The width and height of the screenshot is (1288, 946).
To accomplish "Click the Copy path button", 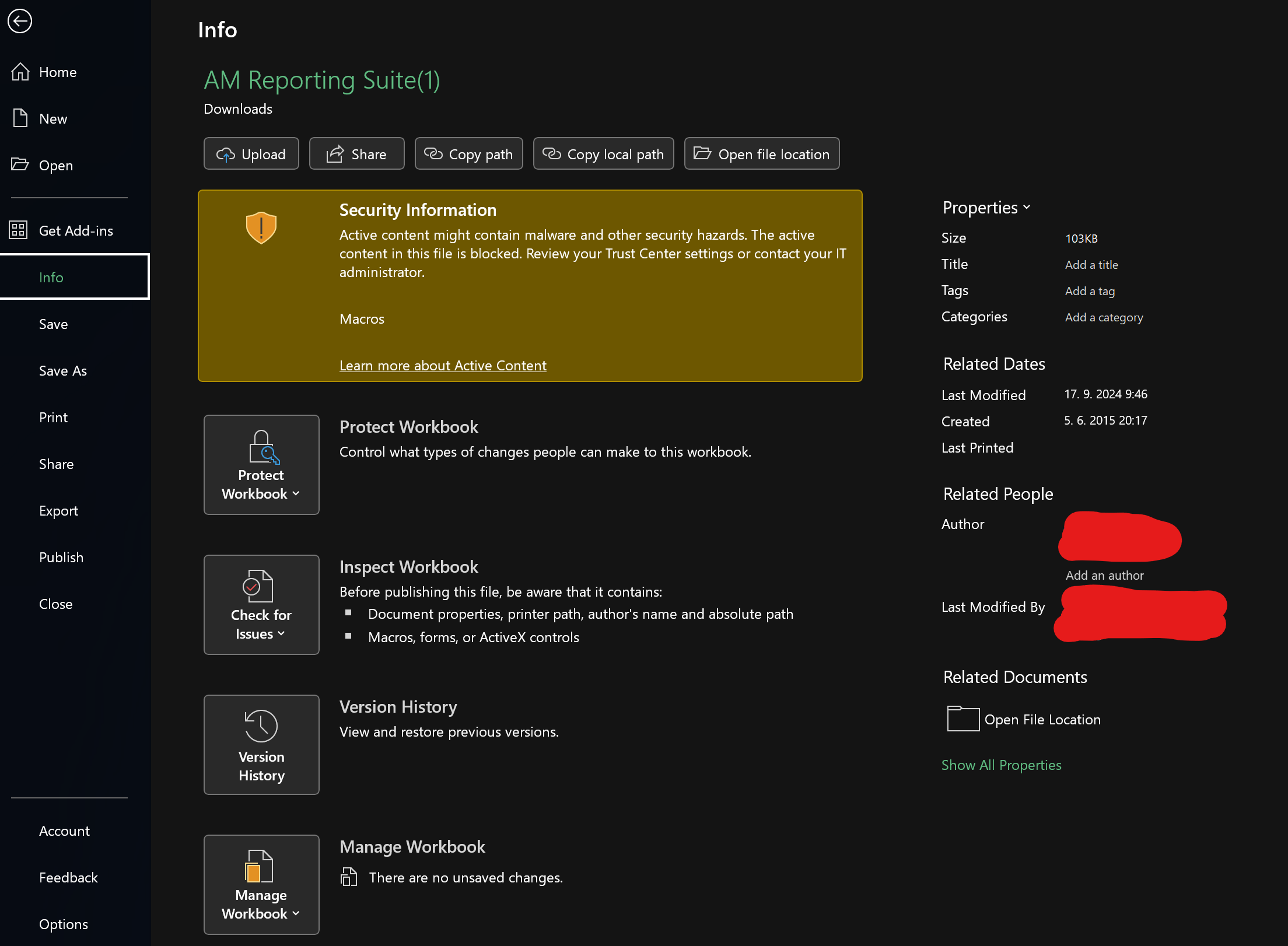I will (469, 154).
